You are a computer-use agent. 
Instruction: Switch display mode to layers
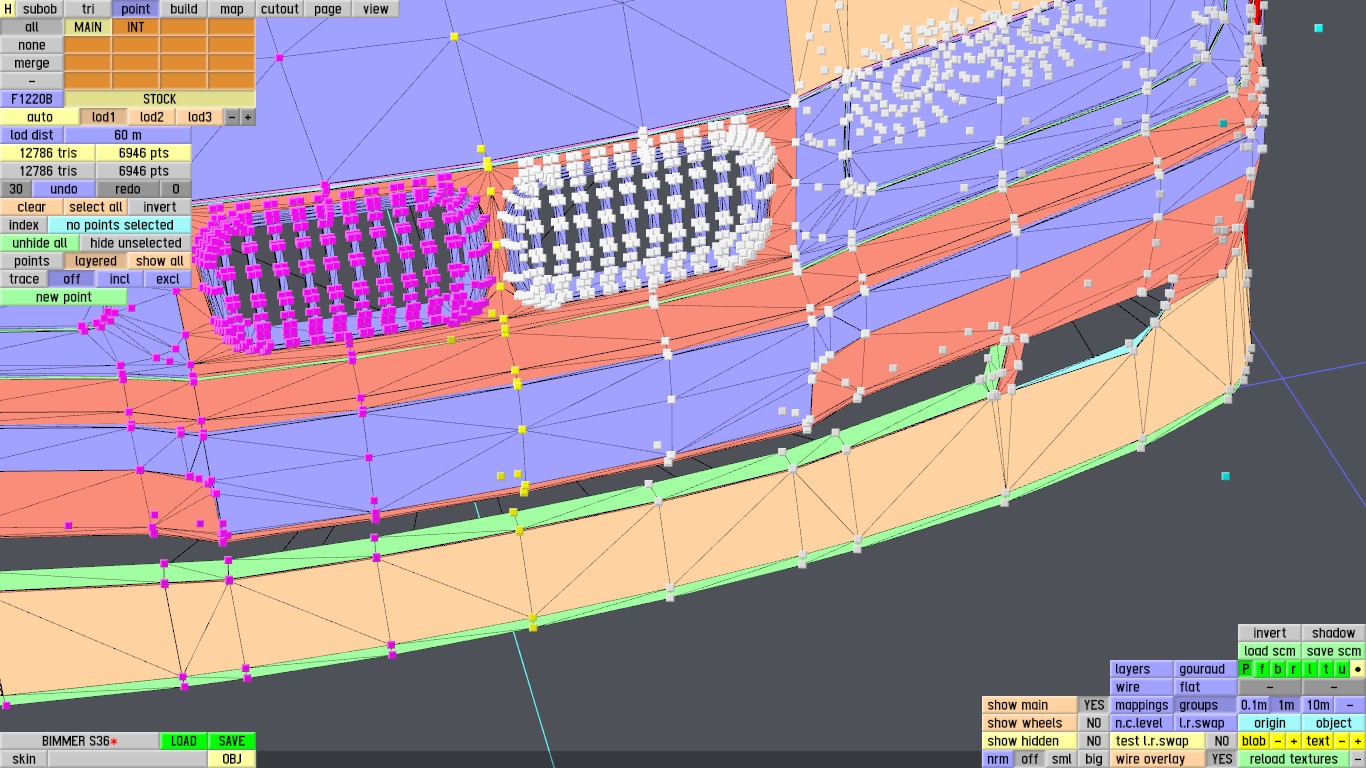point(1142,669)
